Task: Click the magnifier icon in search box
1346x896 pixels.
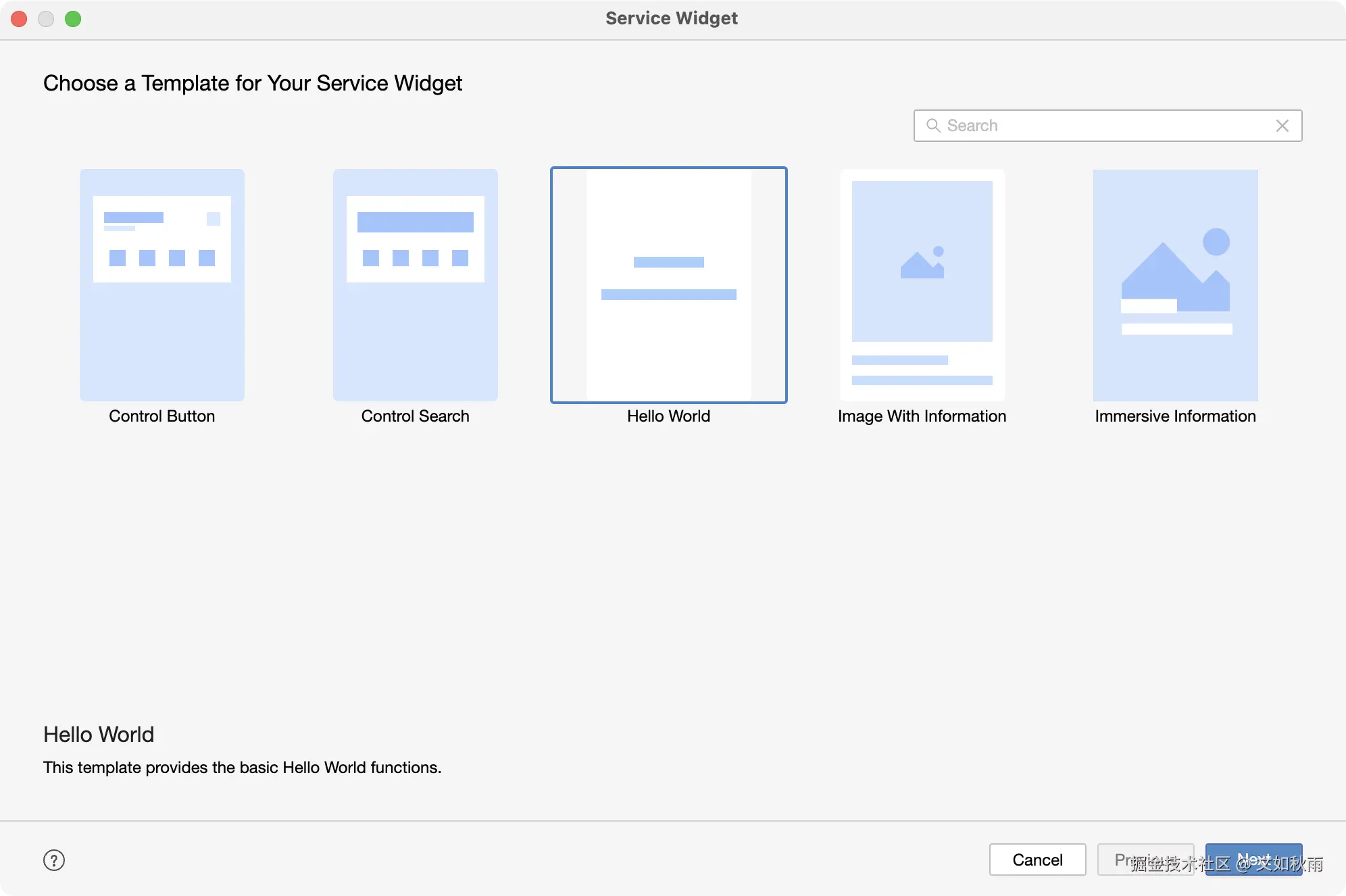Action: point(933,126)
